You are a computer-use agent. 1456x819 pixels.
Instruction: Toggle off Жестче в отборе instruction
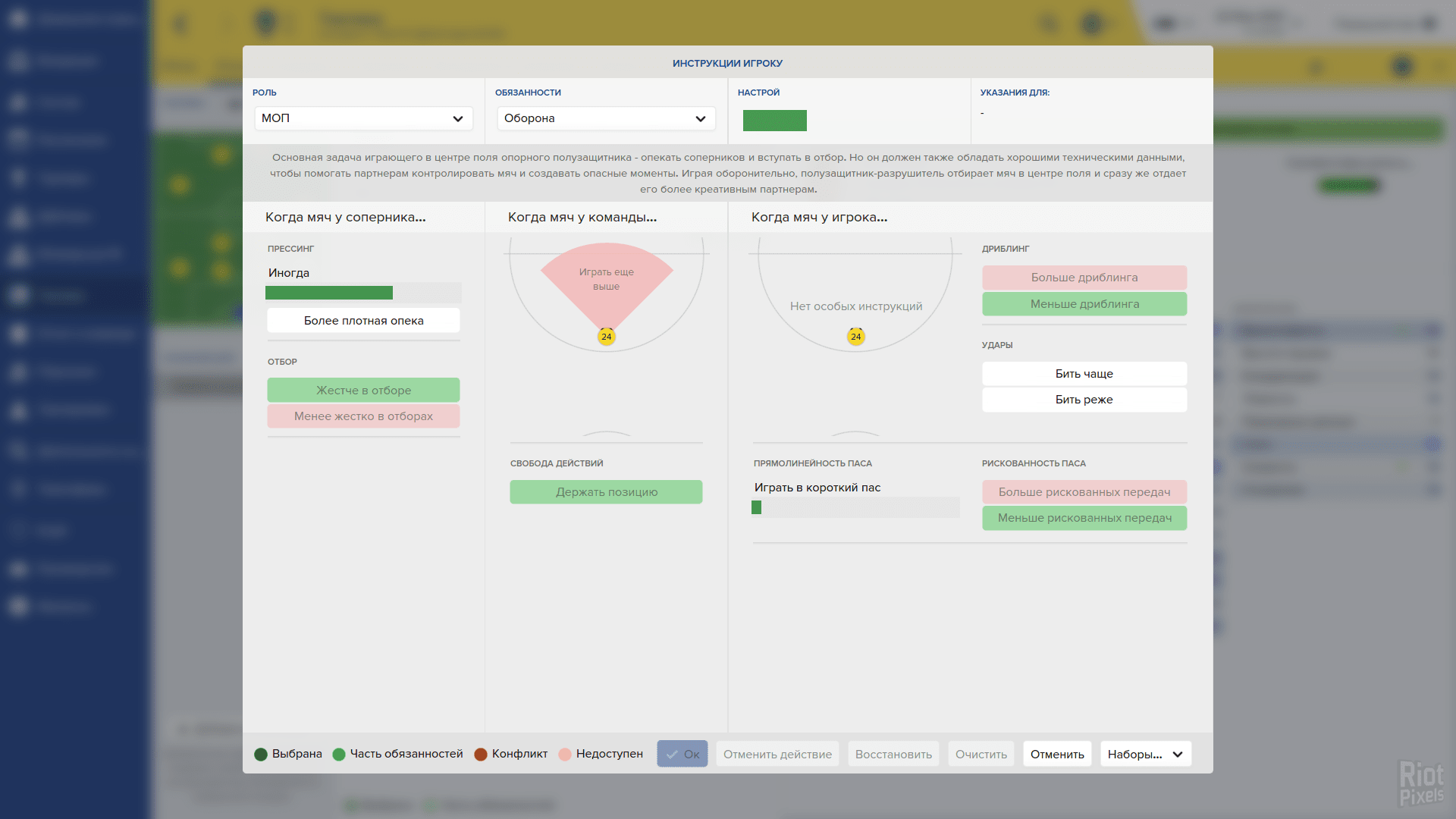(x=363, y=390)
